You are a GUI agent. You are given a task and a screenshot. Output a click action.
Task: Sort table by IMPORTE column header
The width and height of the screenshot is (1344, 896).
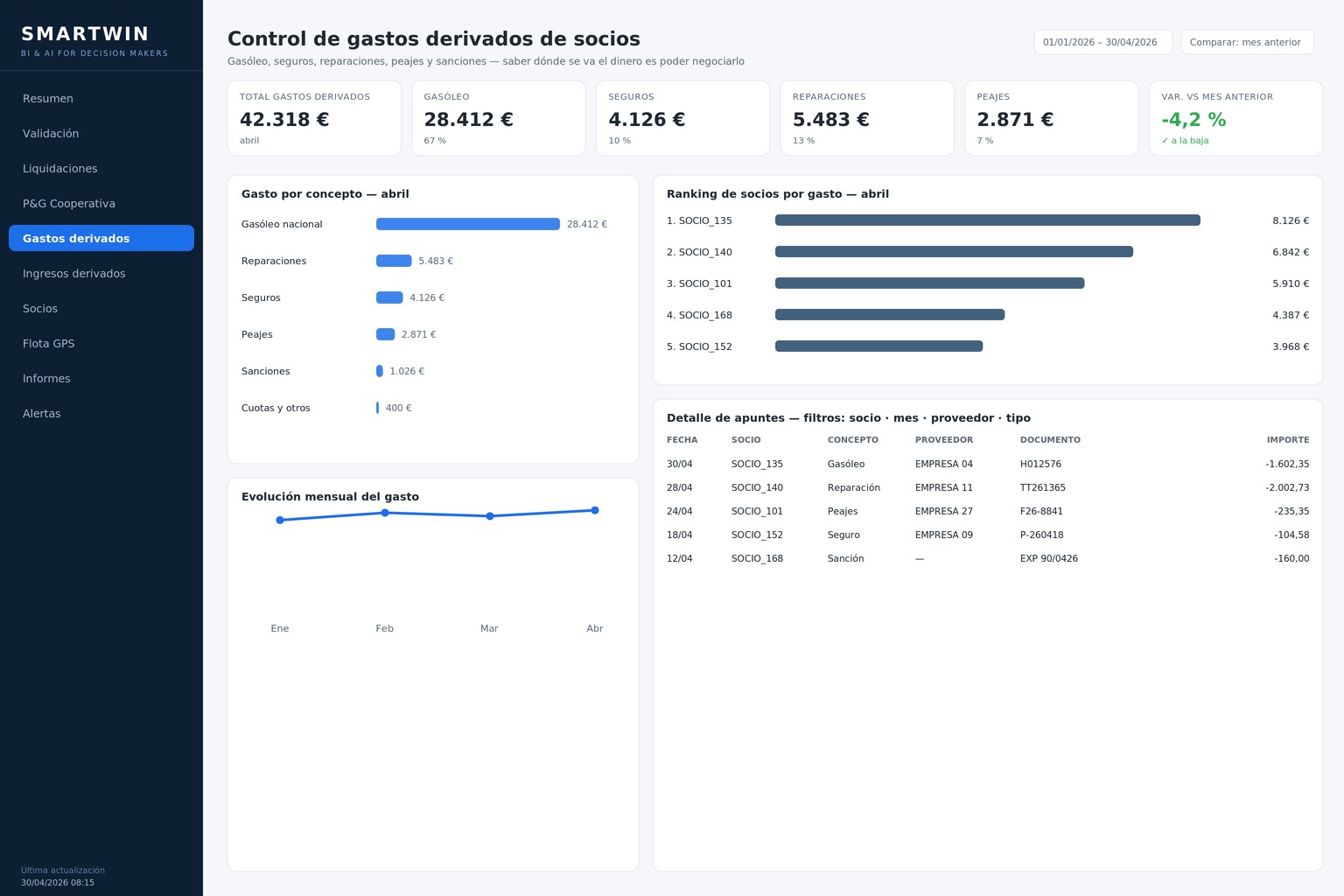[1288, 440]
